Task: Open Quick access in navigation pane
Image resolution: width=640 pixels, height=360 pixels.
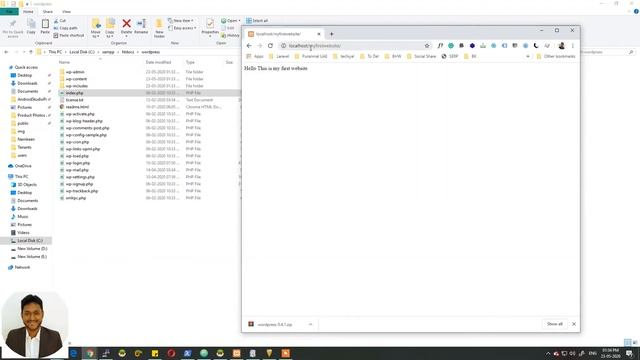Action: (26, 67)
